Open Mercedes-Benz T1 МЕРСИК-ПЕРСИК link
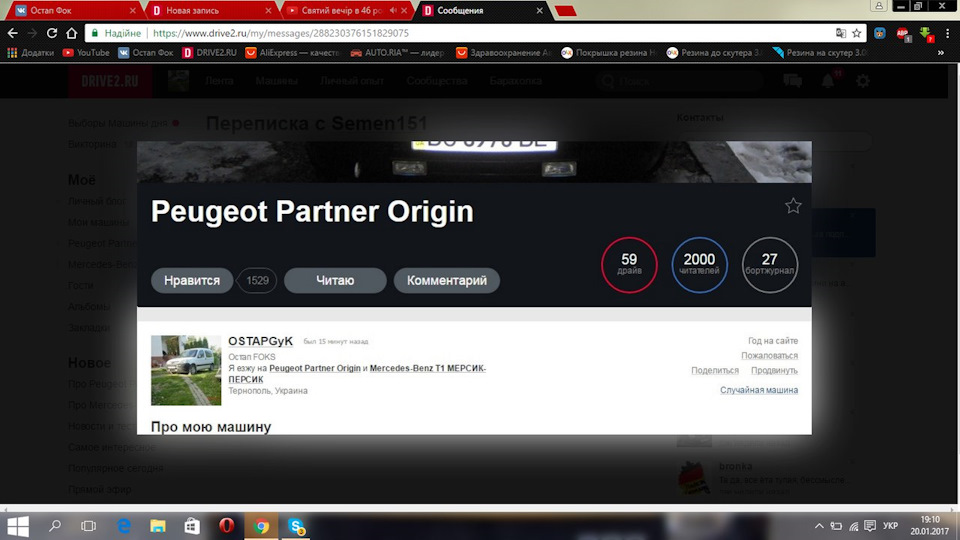Viewport: 960px width, 540px height. pyautogui.click(x=427, y=368)
